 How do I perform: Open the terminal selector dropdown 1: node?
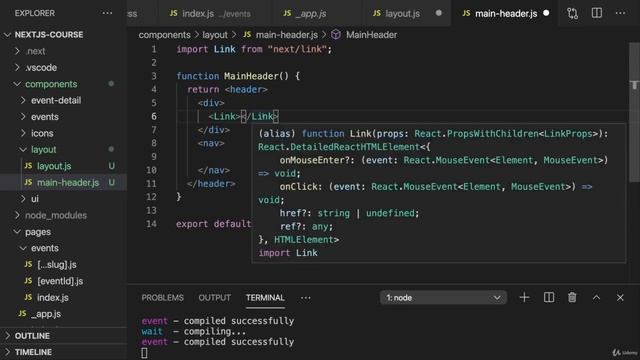click(x=443, y=298)
